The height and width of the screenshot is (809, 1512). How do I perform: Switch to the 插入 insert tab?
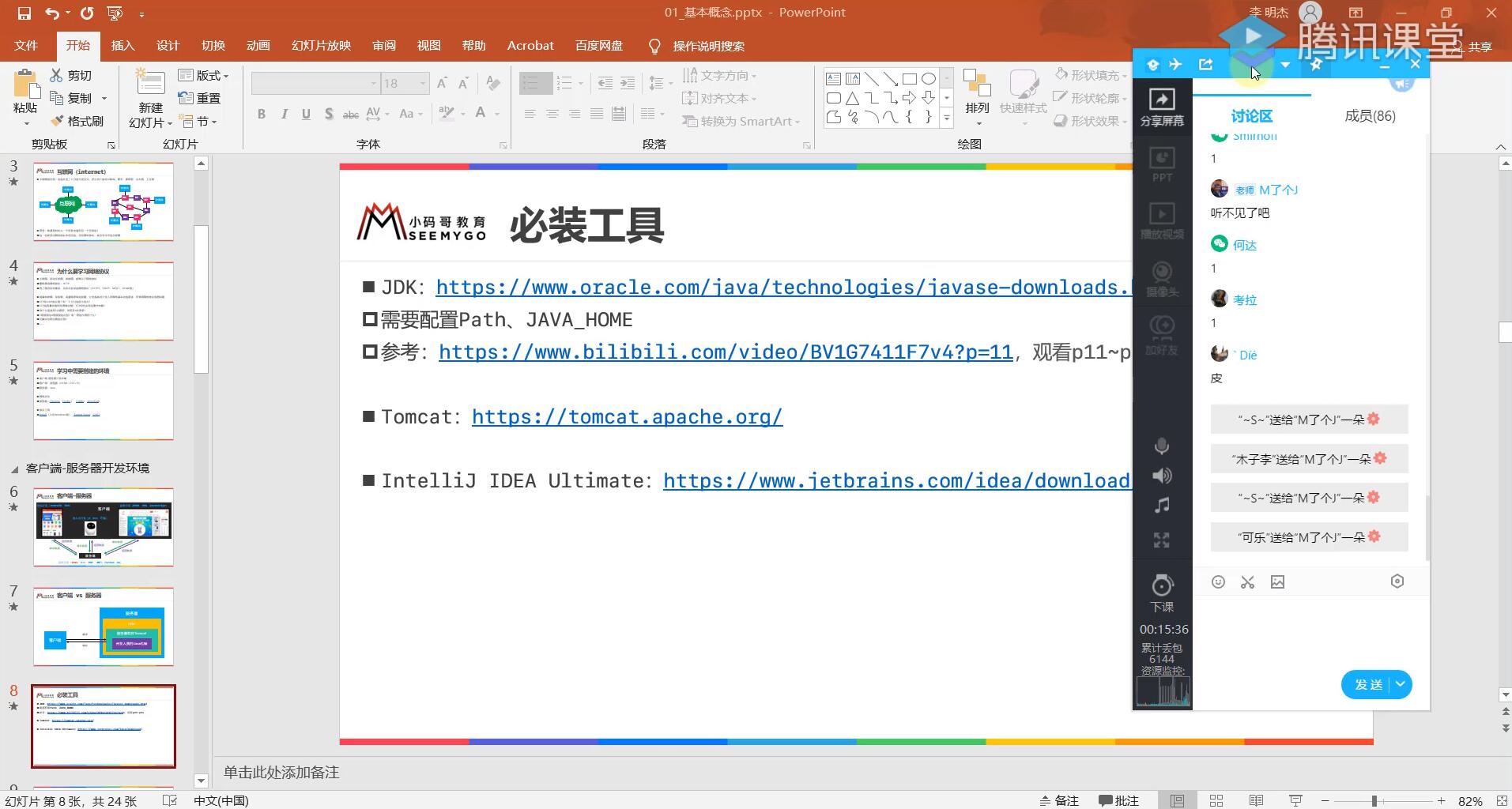123,46
